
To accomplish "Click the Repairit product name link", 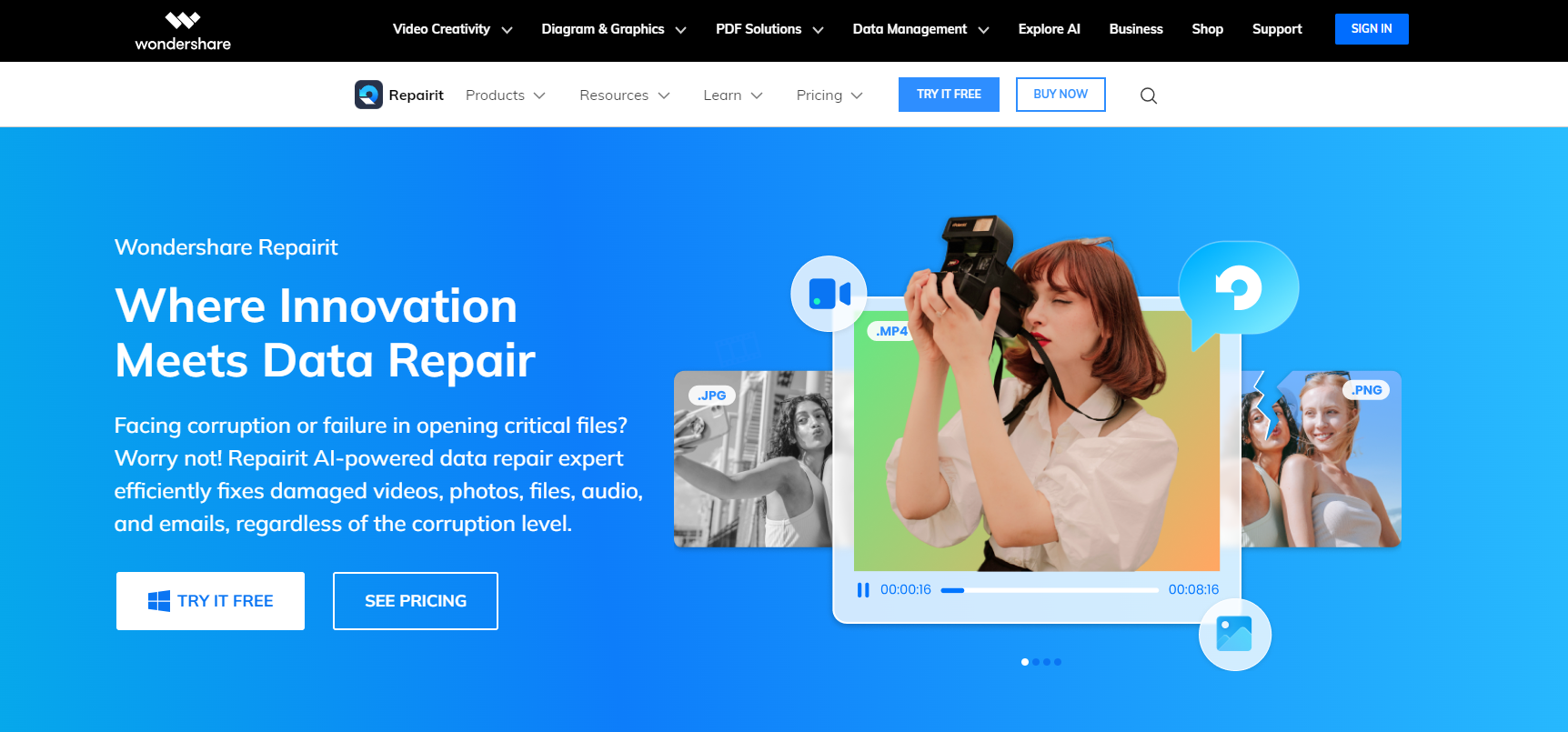I will pos(416,95).
